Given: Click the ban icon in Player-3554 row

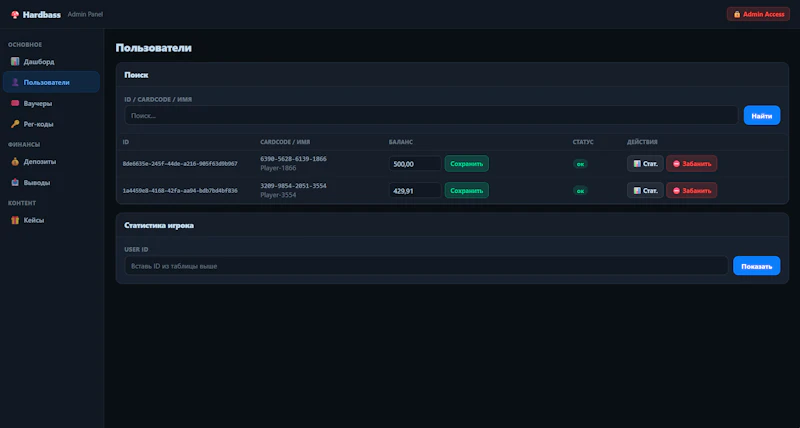Looking at the screenshot, I should point(677,190).
